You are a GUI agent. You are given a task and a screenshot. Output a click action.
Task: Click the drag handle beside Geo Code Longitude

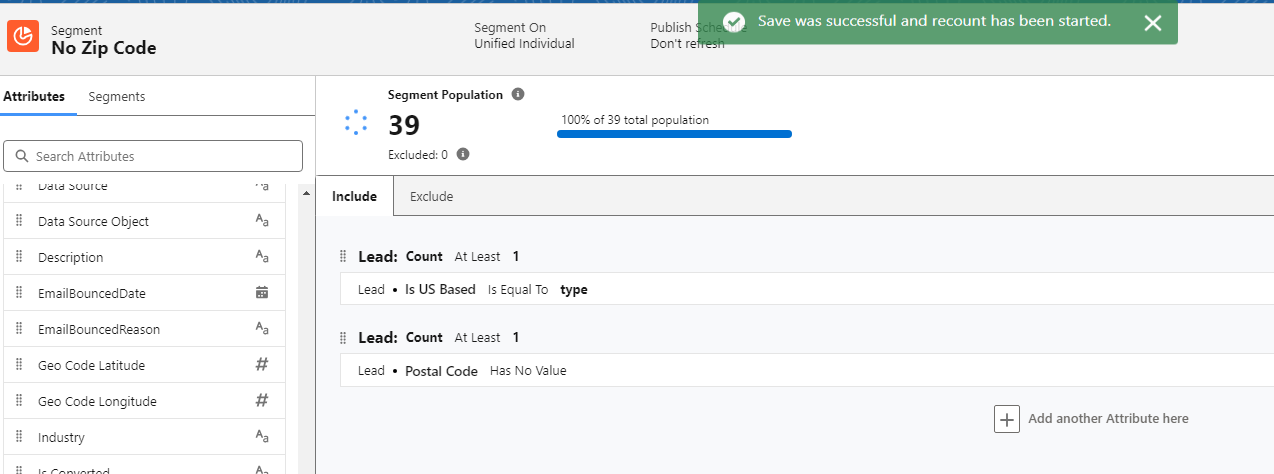(19, 401)
